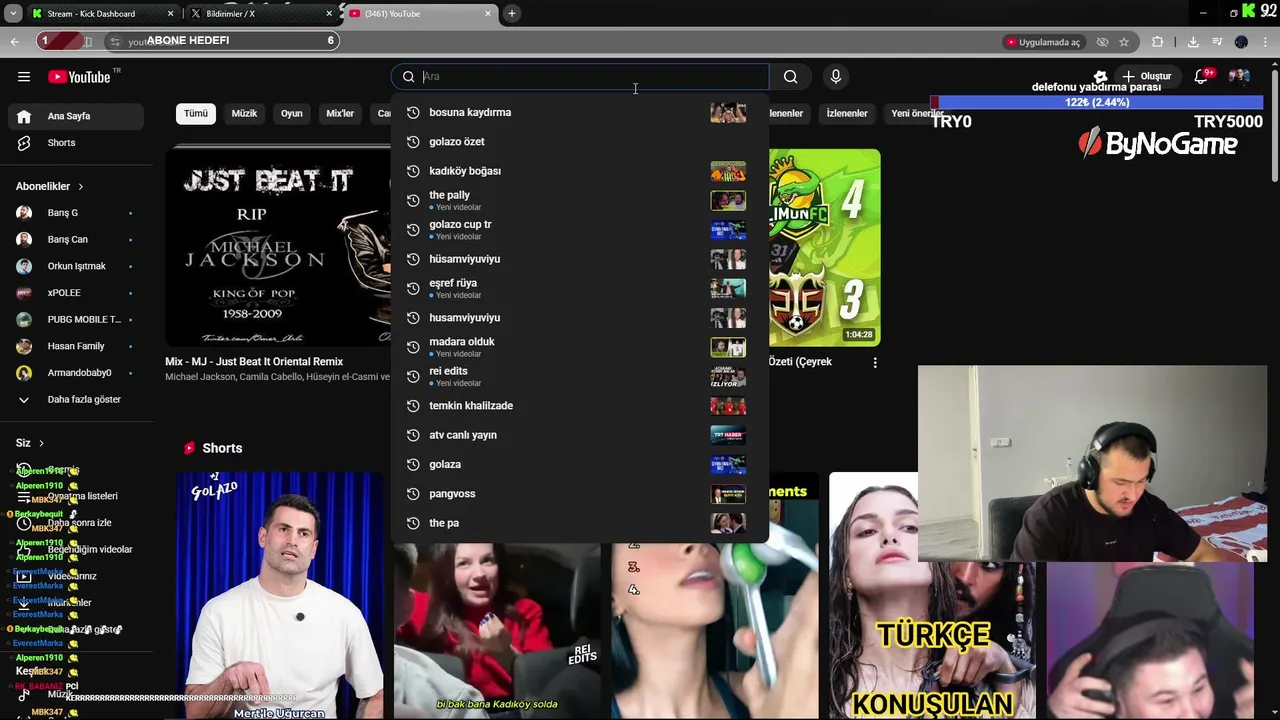Select the Müzik filter chip

coord(244,114)
